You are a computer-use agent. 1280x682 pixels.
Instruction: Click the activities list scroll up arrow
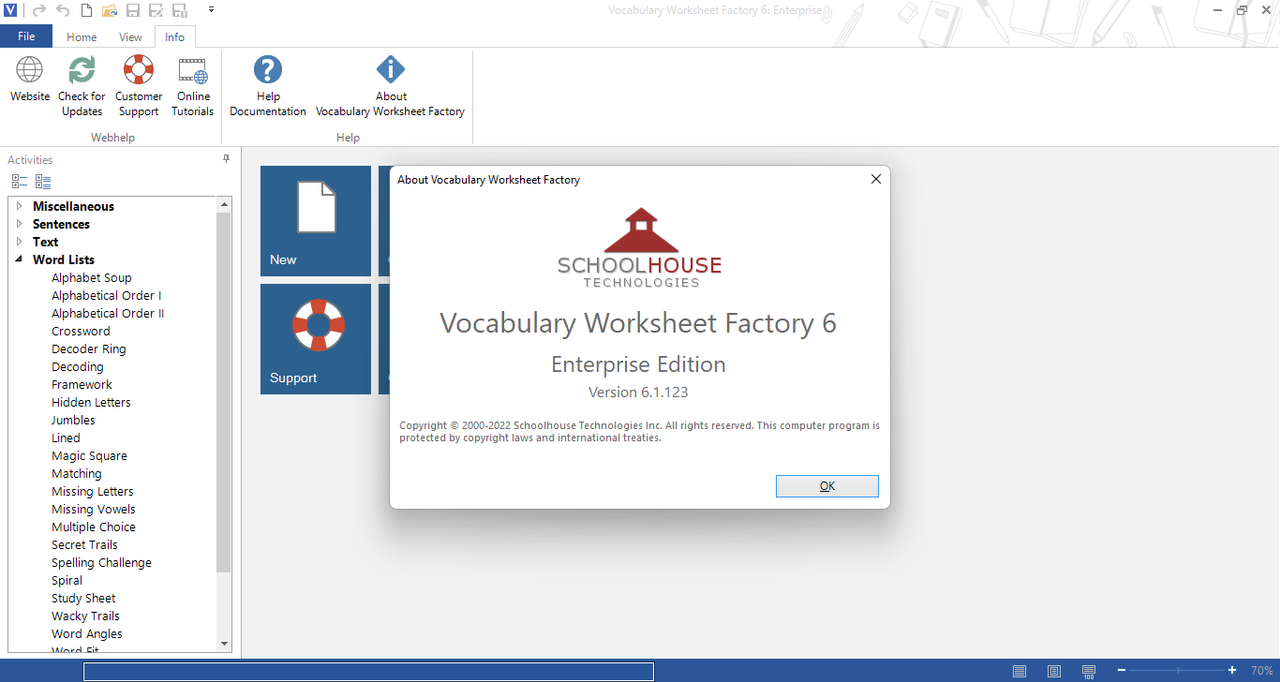pyautogui.click(x=224, y=204)
